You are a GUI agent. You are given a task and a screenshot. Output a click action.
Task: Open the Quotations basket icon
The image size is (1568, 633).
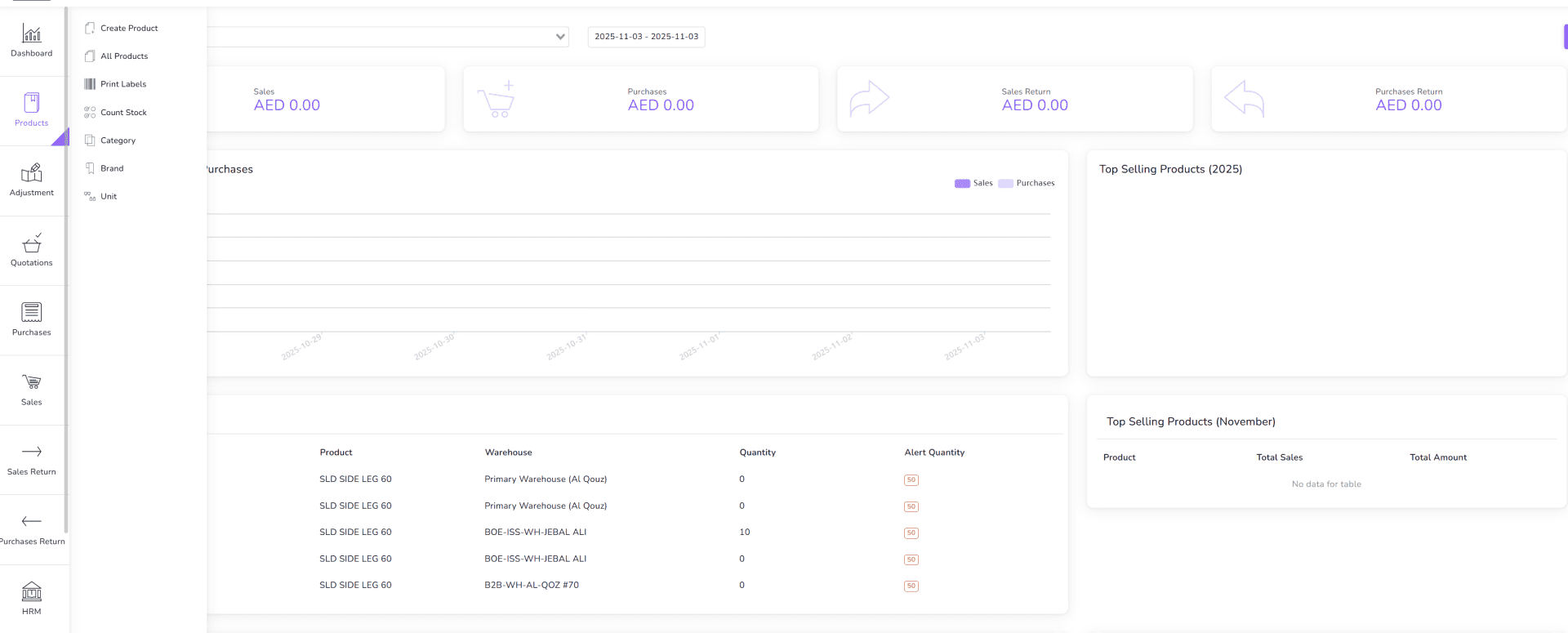click(32, 243)
